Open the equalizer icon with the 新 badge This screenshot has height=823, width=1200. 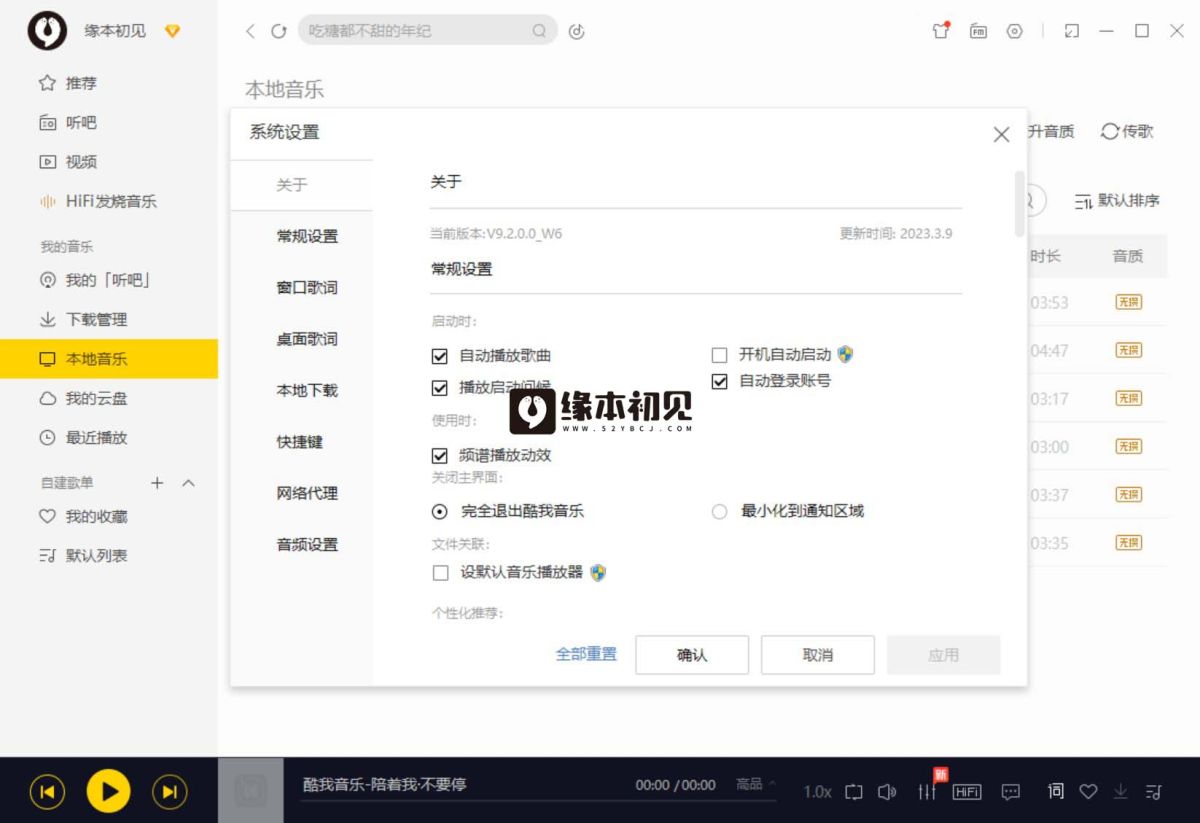pyautogui.click(x=927, y=792)
